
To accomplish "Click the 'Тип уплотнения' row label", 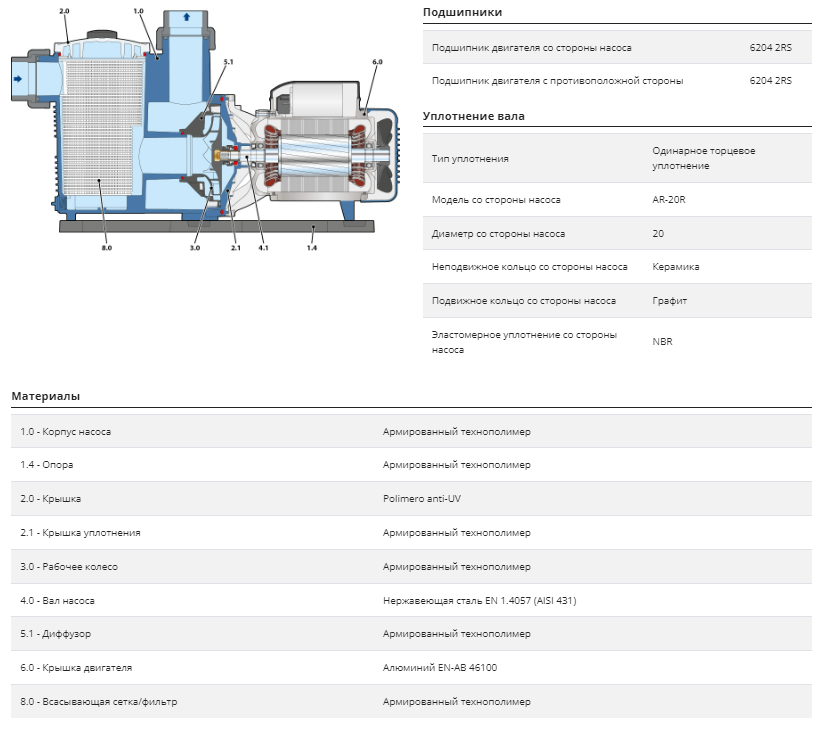I will (470, 158).
